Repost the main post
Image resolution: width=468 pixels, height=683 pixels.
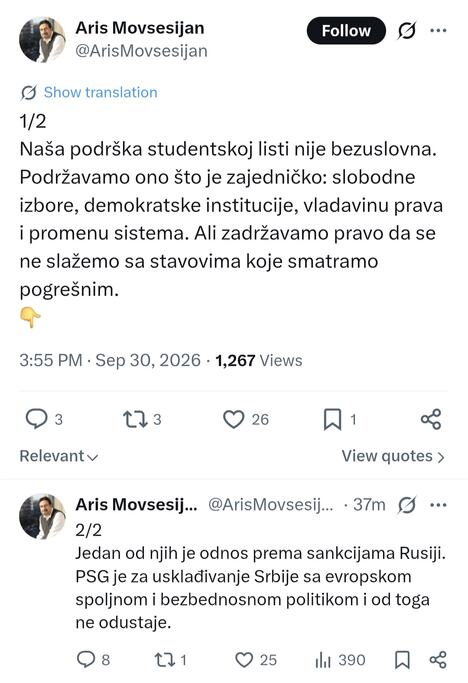tap(142, 419)
